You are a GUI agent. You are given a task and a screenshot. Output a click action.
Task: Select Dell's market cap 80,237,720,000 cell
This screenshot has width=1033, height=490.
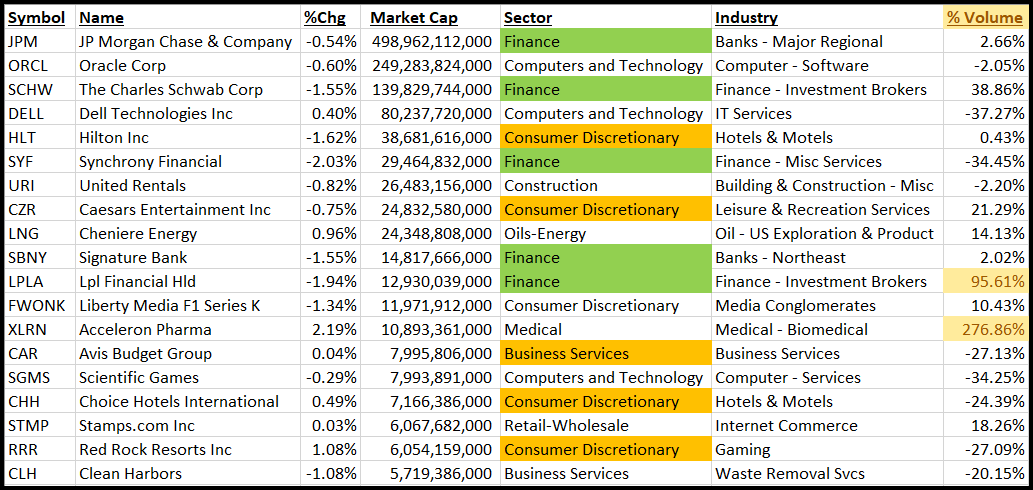(x=432, y=114)
